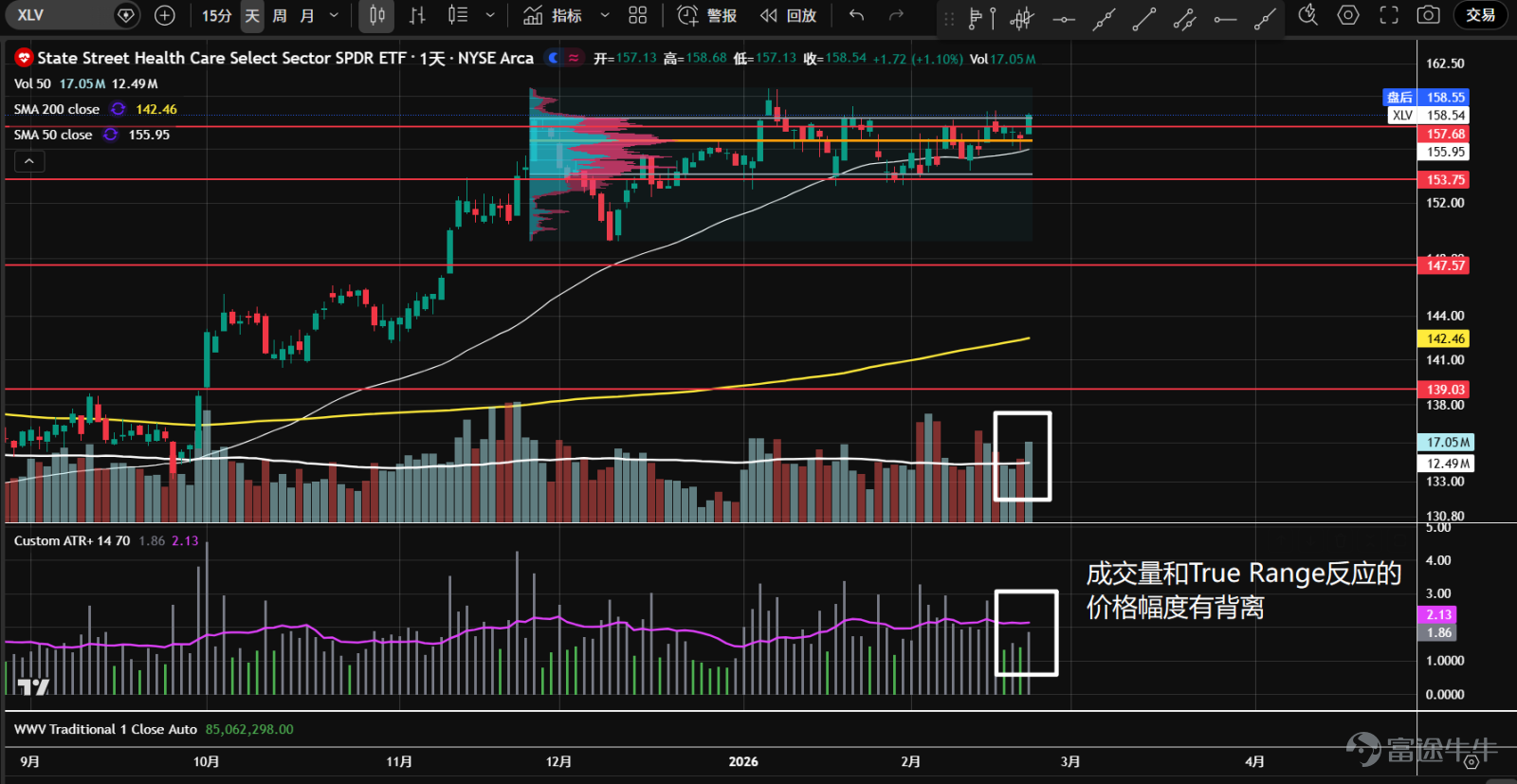This screenshot has height=784, width=1517.
Task: Enter fullscreen chart mode
Action: 1389,15
